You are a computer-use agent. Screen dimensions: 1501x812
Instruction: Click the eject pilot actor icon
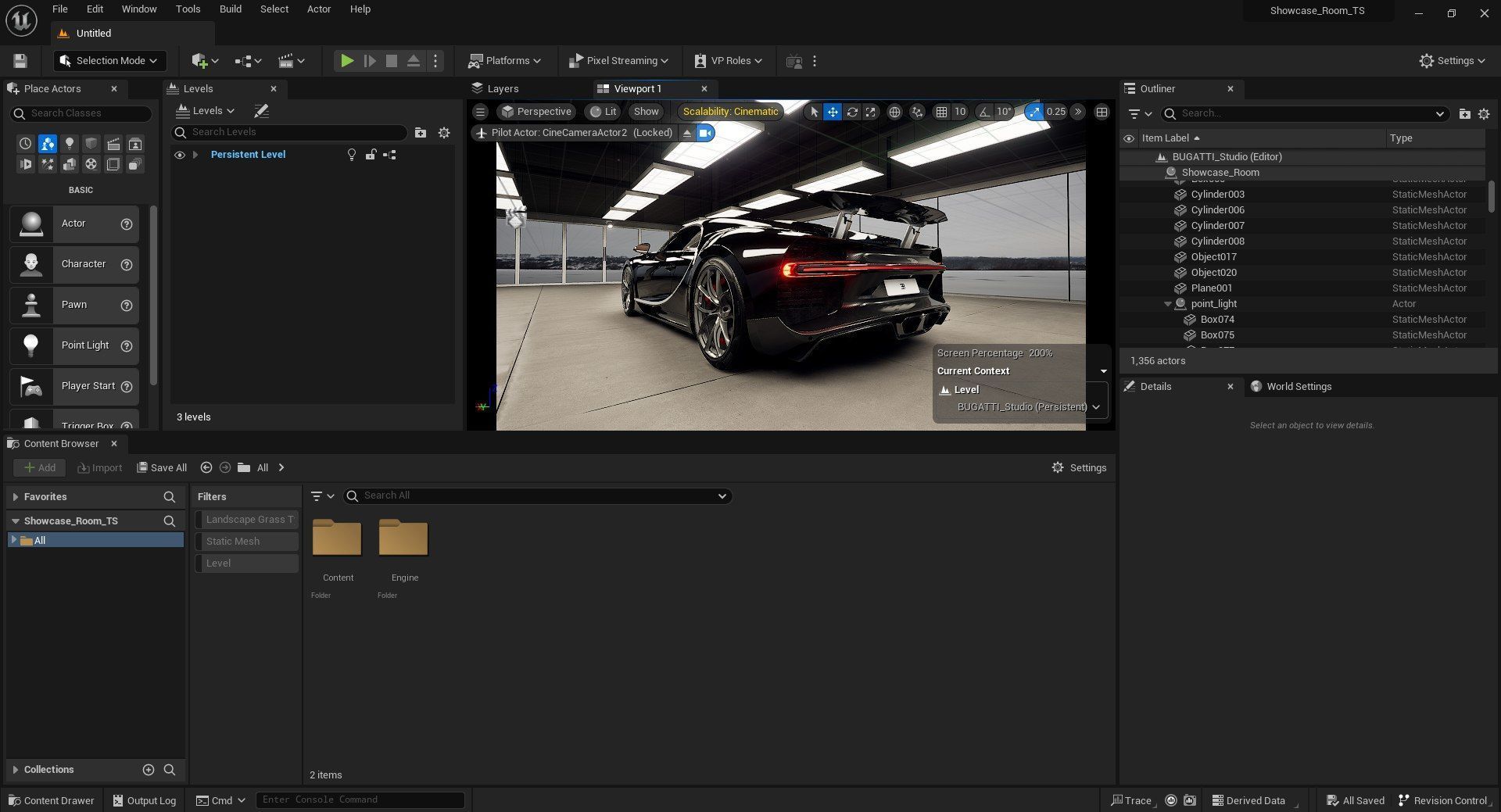pyautogui.click(x=686, y=133)
